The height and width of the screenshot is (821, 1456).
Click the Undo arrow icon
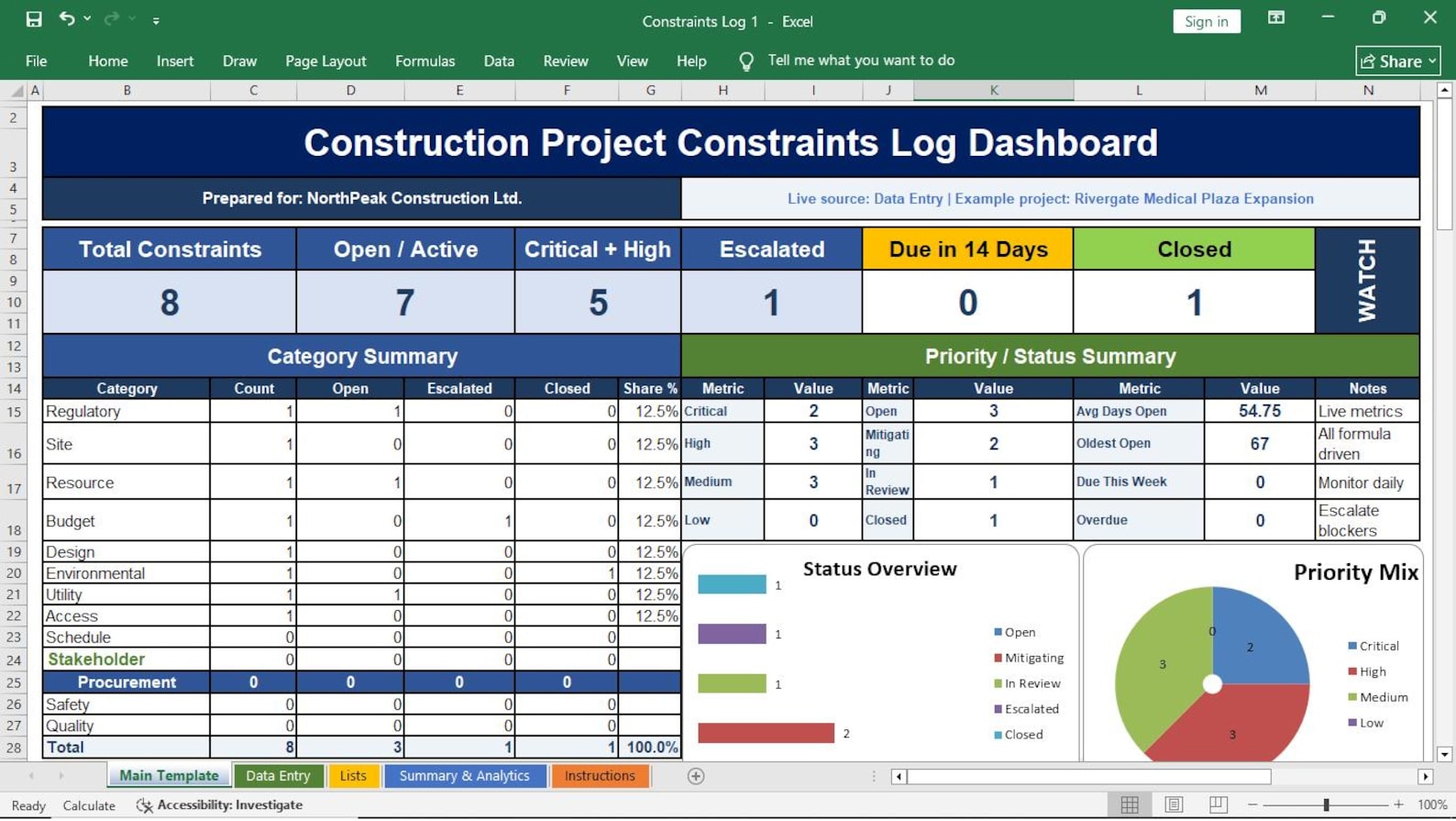(x=66, y=18)
